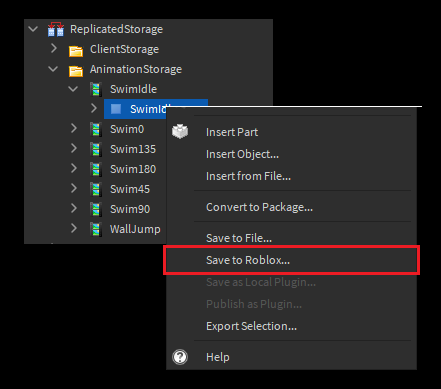Click the Swim0 animation icon
This screenshot has width=441, height=389.
(96, 129)
